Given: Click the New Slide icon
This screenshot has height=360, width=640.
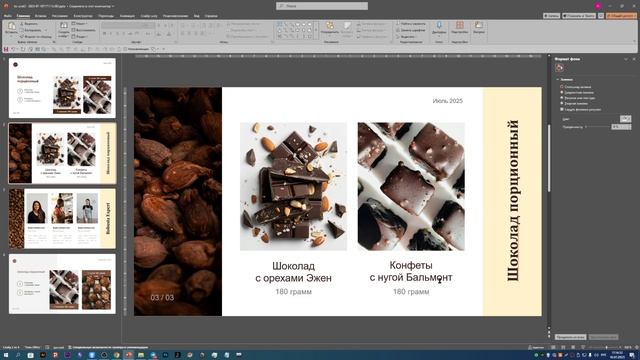Looking at the screenshot, I should point(64,26).
